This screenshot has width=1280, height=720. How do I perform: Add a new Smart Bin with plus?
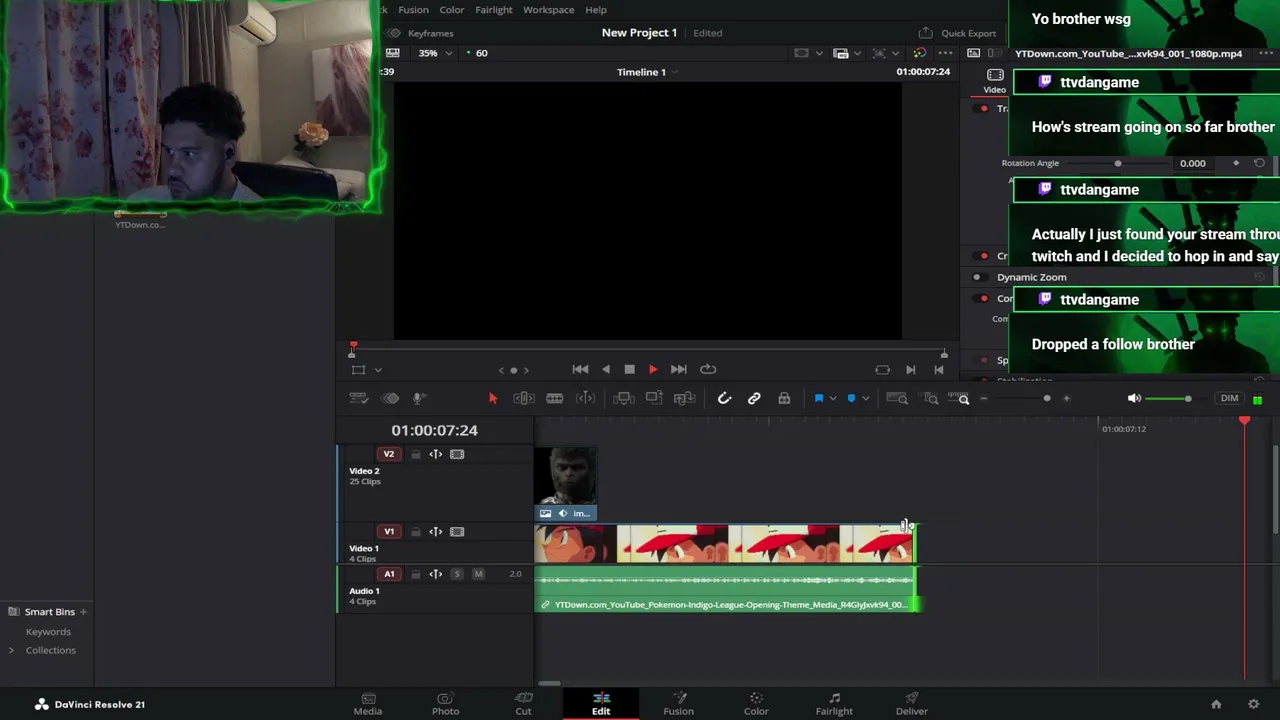(83, 612)
